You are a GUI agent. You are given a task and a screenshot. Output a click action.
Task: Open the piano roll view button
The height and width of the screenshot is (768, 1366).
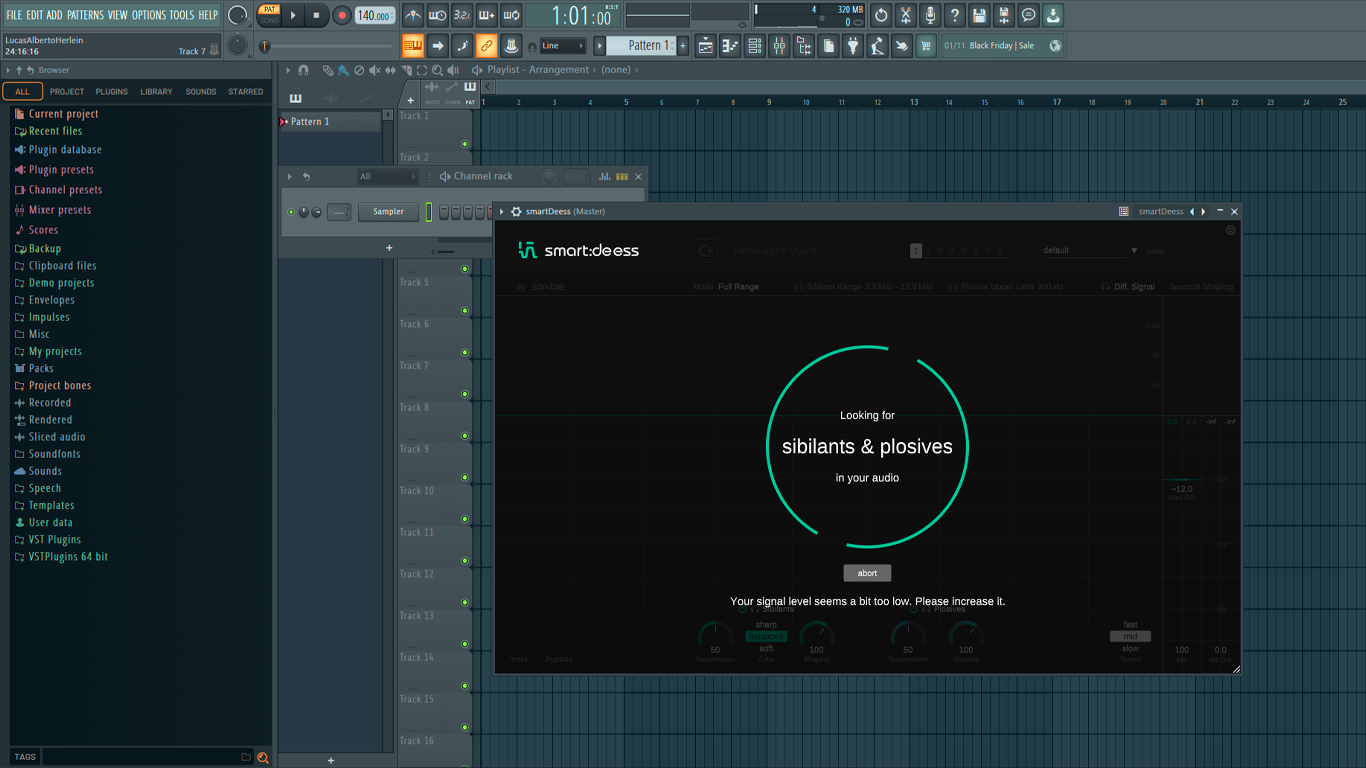730,45
